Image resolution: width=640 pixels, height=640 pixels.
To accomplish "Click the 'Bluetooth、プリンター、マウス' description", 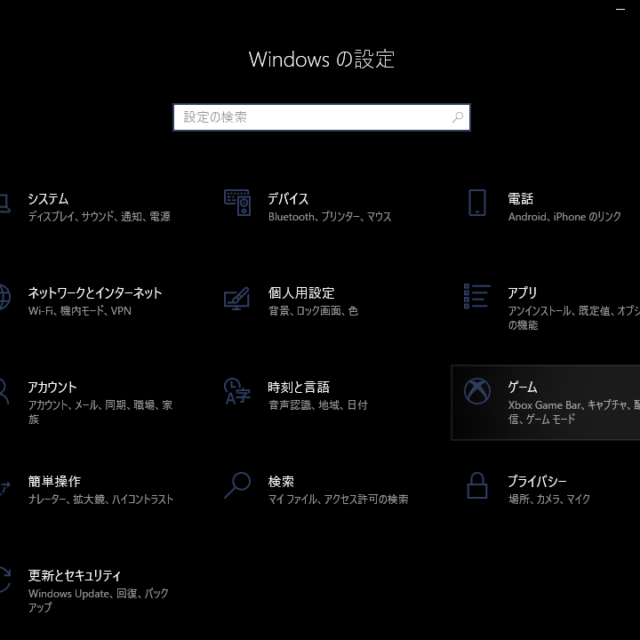I will (x=329, y=217).
